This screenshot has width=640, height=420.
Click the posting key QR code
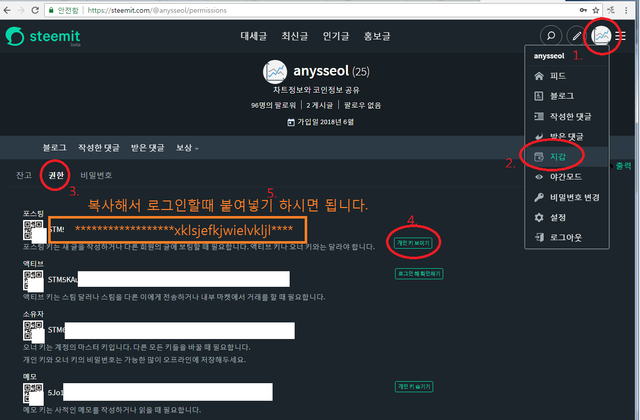(x=33, y=230)
